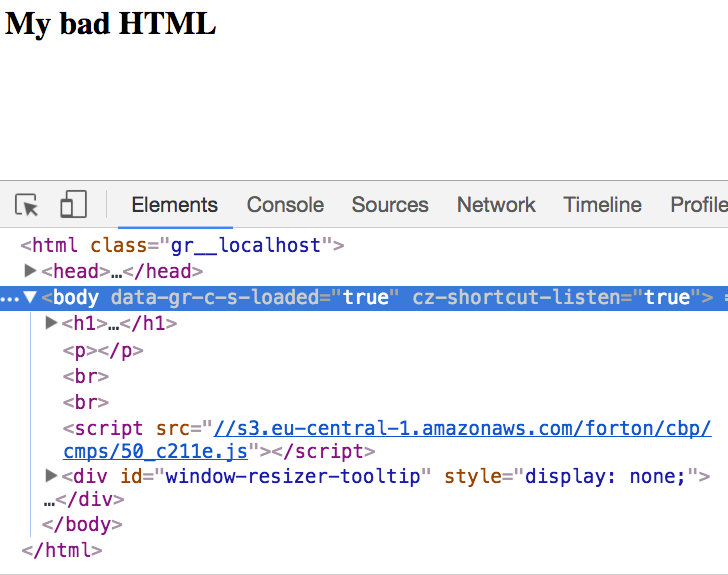This screenshot has height=575, width=728.
Task: Select the closing </html> tag
Action: [x=62, y=550]
